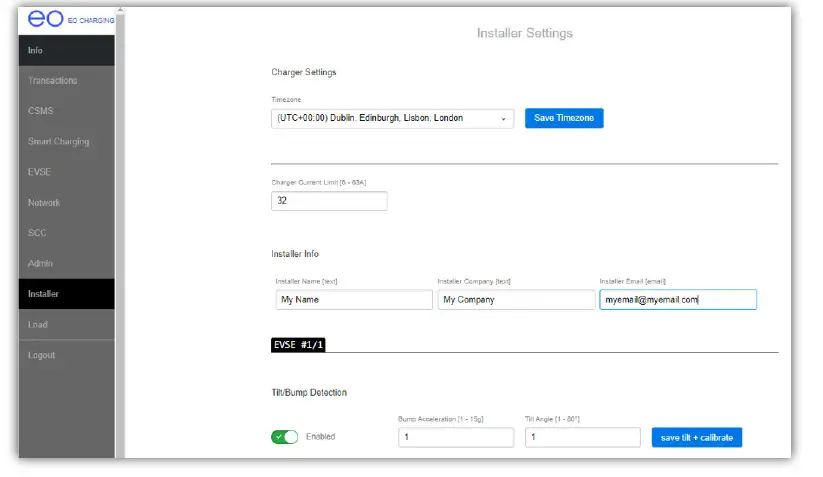This screenshot has width=823, height=477.
Task: Expand the Timezone dropdown
Action: click(393, 118)
